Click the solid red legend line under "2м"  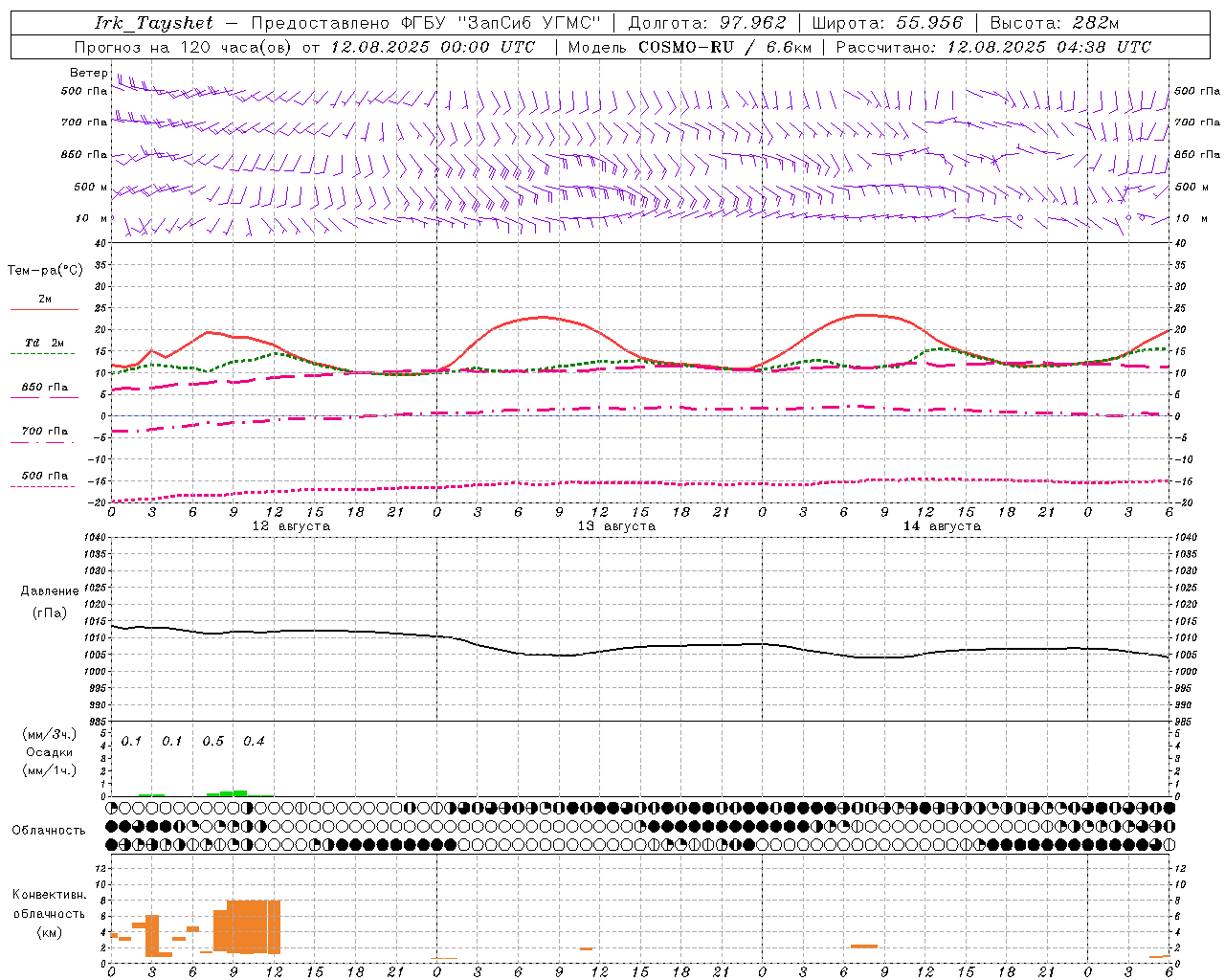click(x=44, y=310)
